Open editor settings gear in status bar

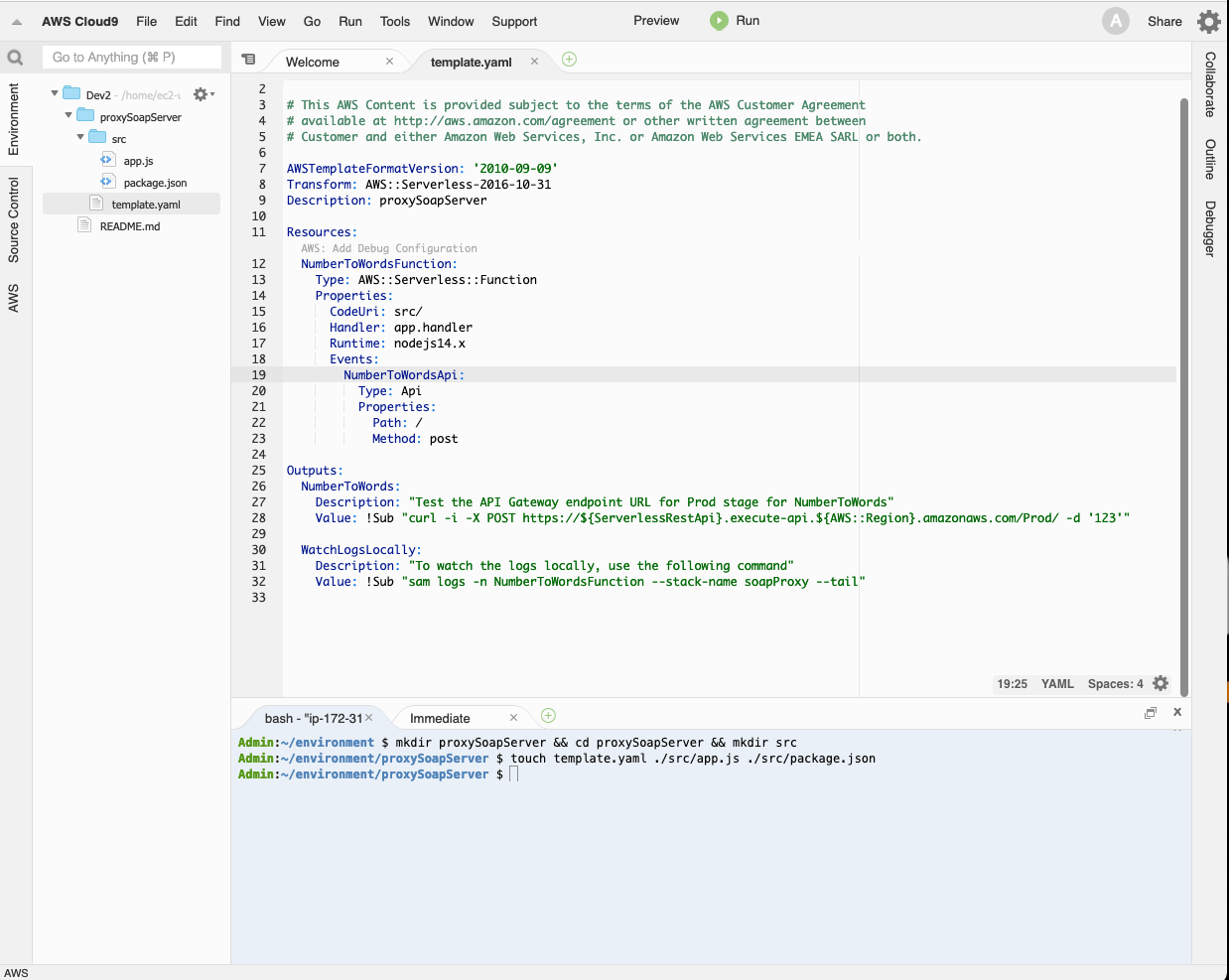pos(1161,683)
